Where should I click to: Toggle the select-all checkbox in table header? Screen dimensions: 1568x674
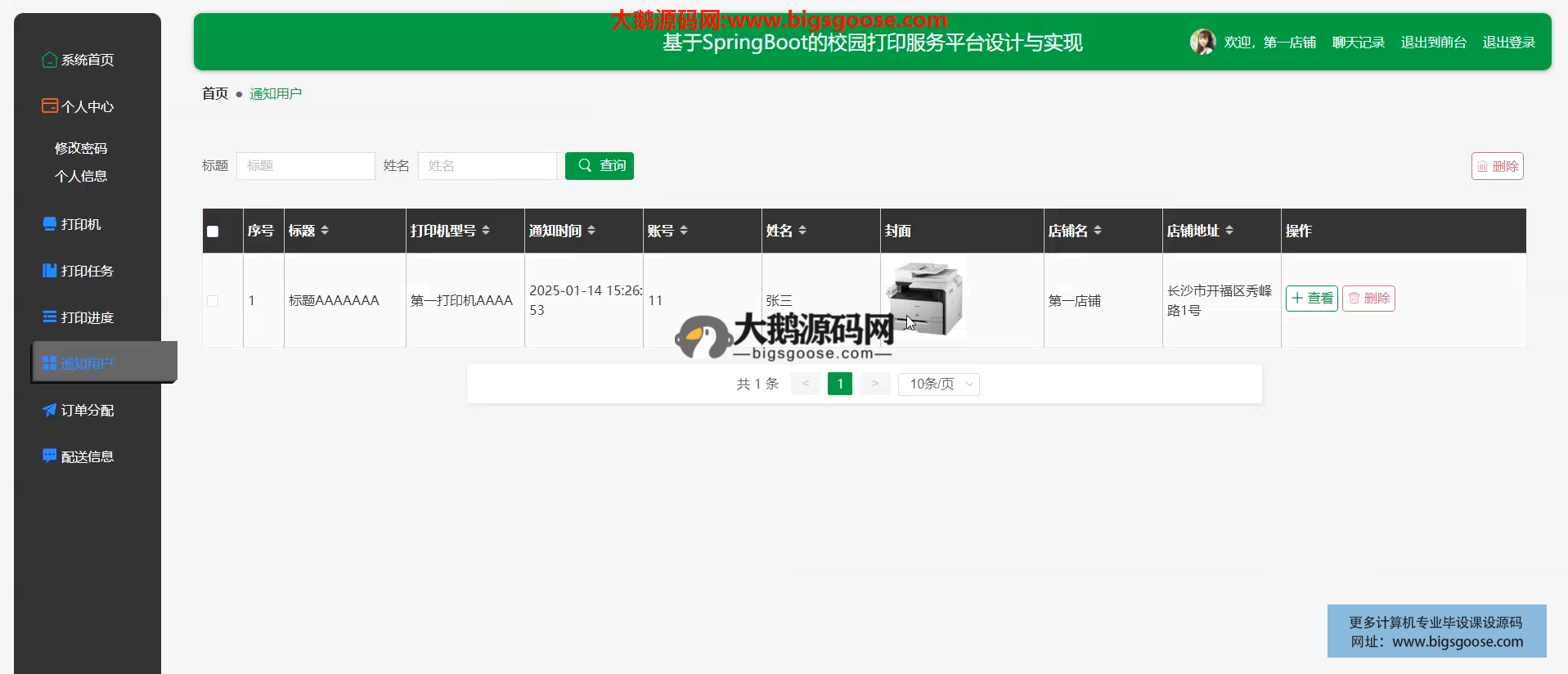click(x=213, y=231)
